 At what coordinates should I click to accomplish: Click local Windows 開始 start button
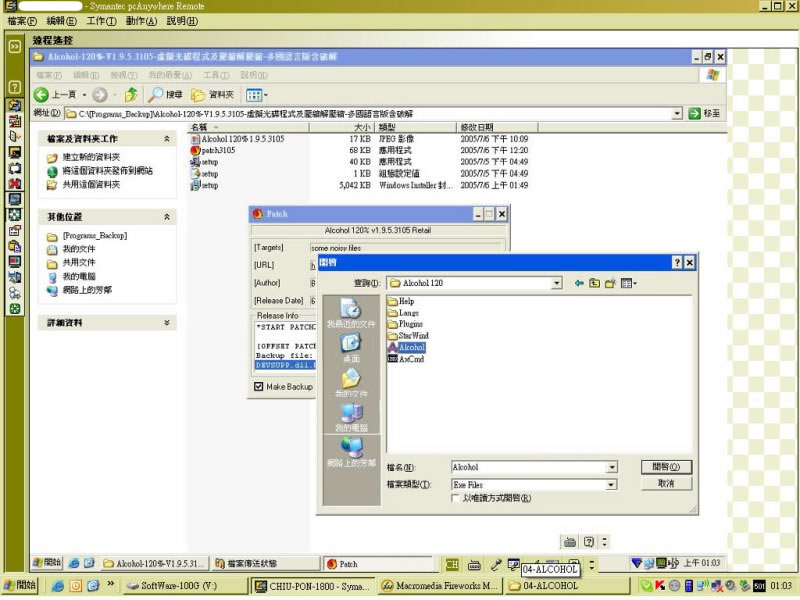[20, 585]
